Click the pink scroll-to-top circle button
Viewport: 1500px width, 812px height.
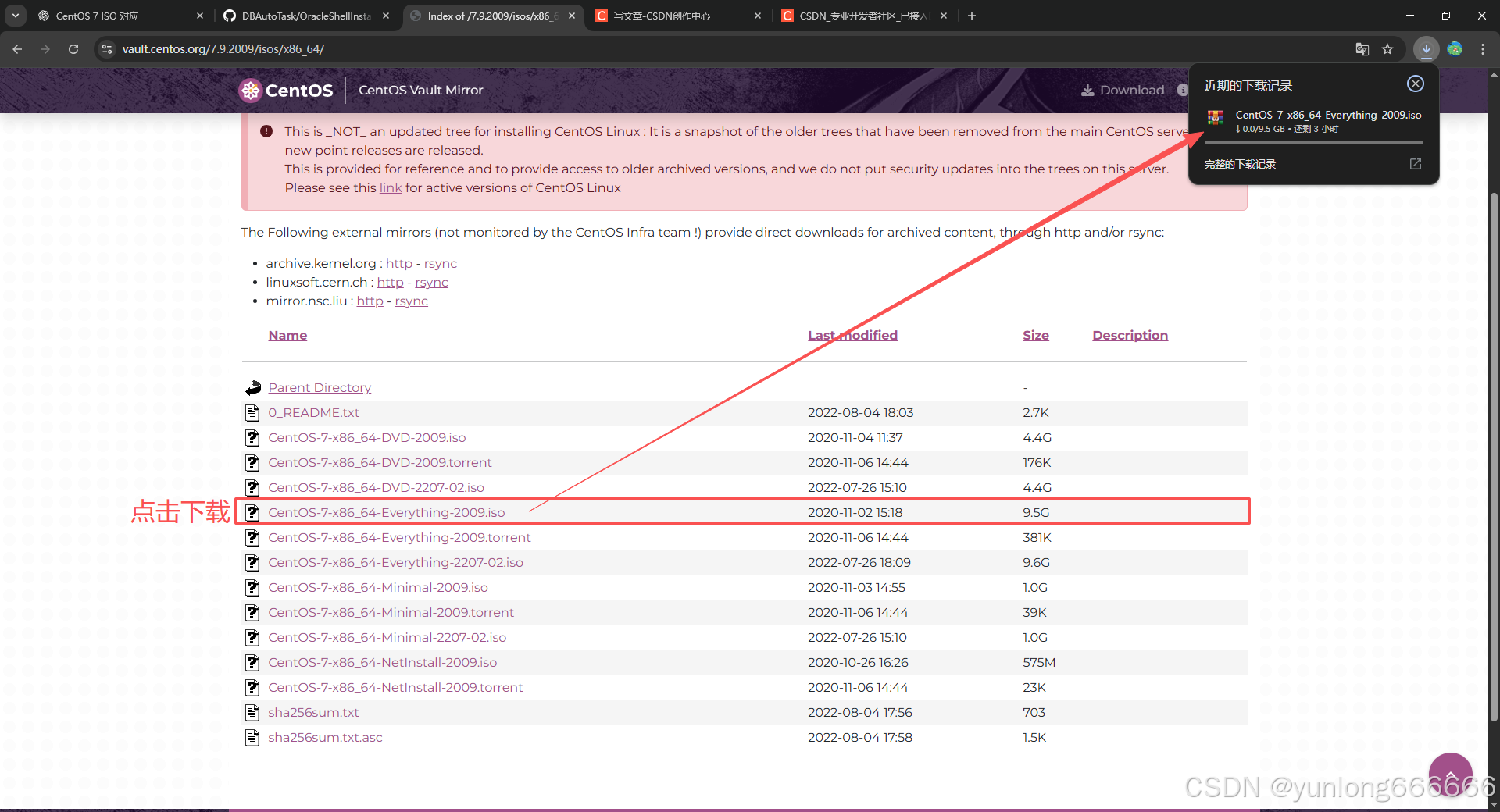click(1450, 774)
